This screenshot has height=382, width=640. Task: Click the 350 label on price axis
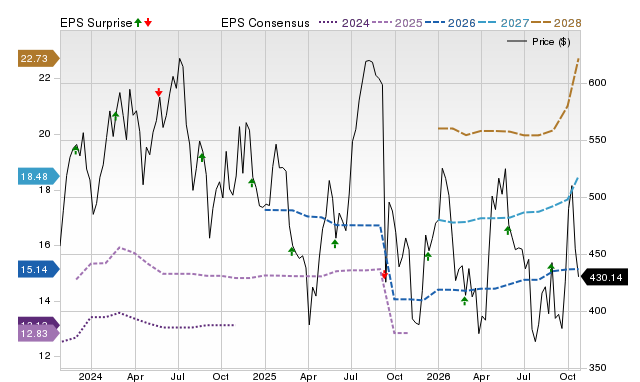pyautogui.click(x=597, y=368)
